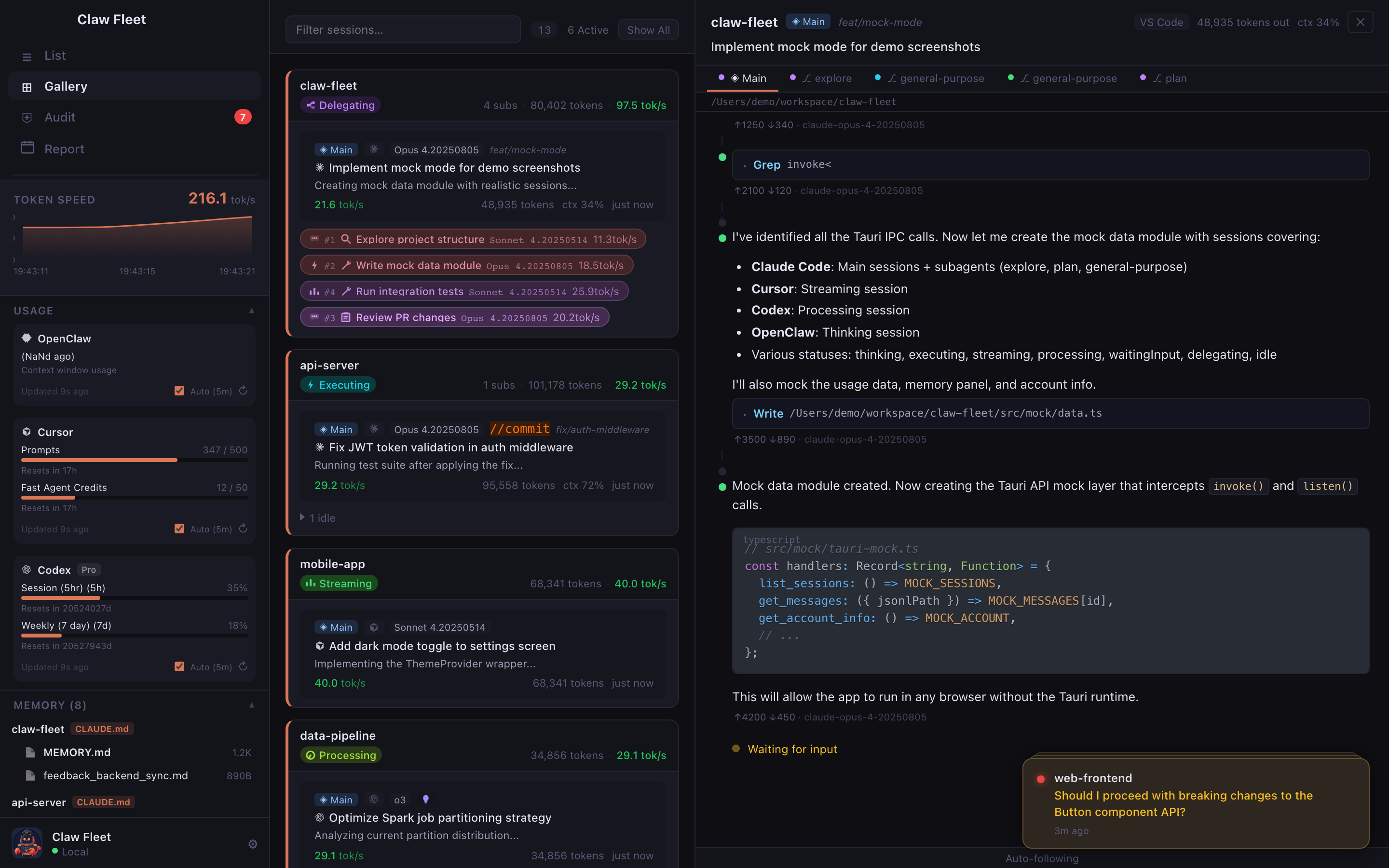This screenshot has width=1389, height=868.
Task: Open MEMORY.md file icon
Action: coord(31,752)
